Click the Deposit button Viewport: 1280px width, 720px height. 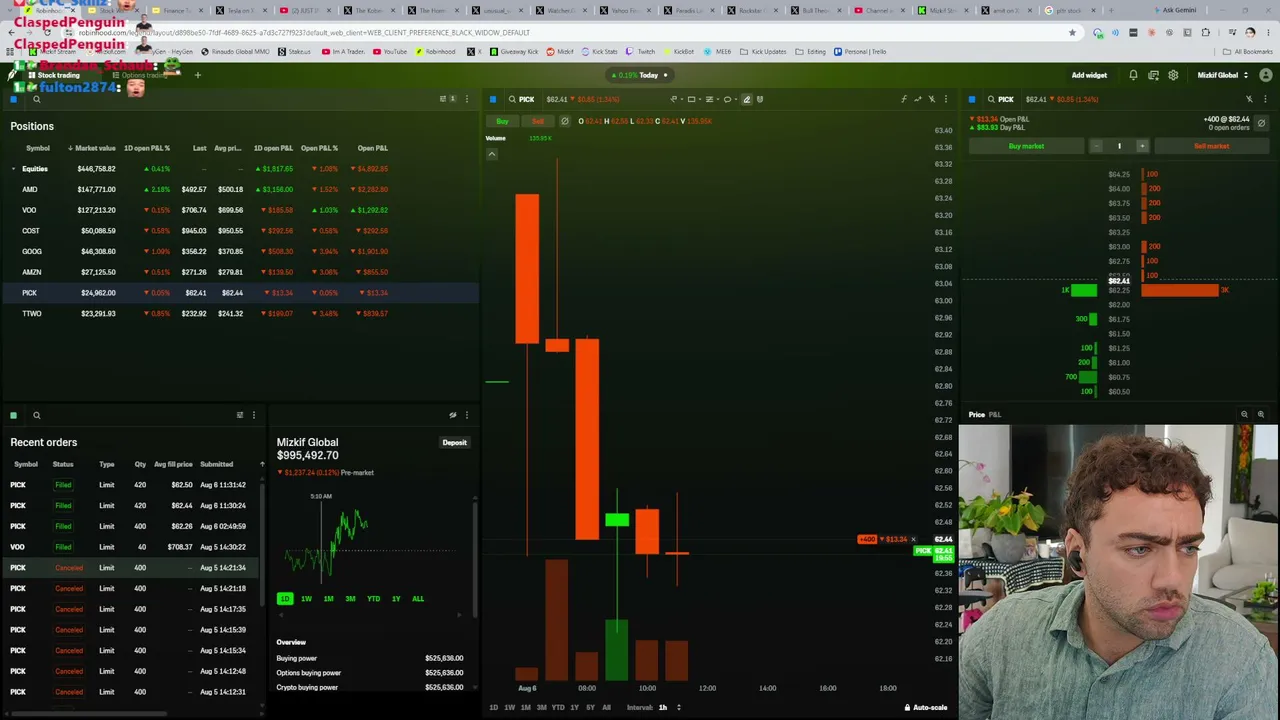tap(454, 442)
